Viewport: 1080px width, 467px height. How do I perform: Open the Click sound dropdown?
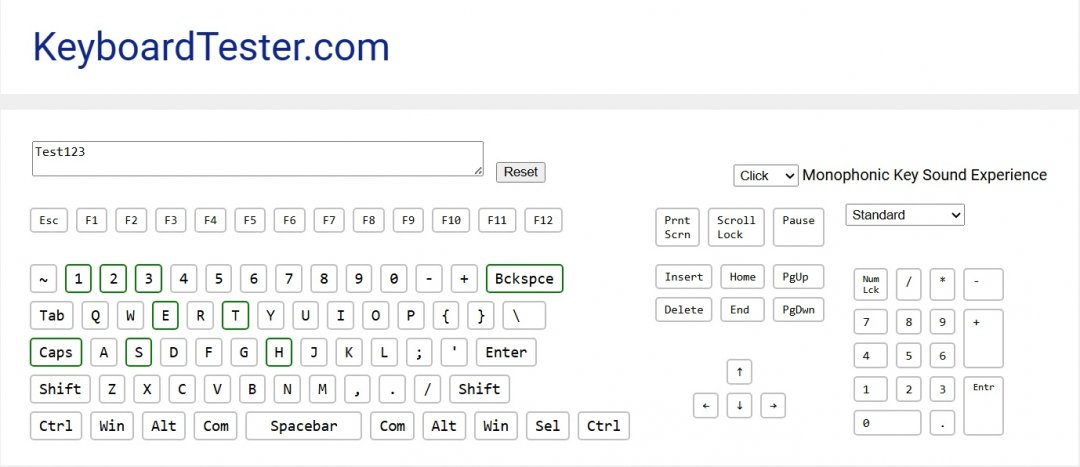pyautogui.click(x=765, y=175)
